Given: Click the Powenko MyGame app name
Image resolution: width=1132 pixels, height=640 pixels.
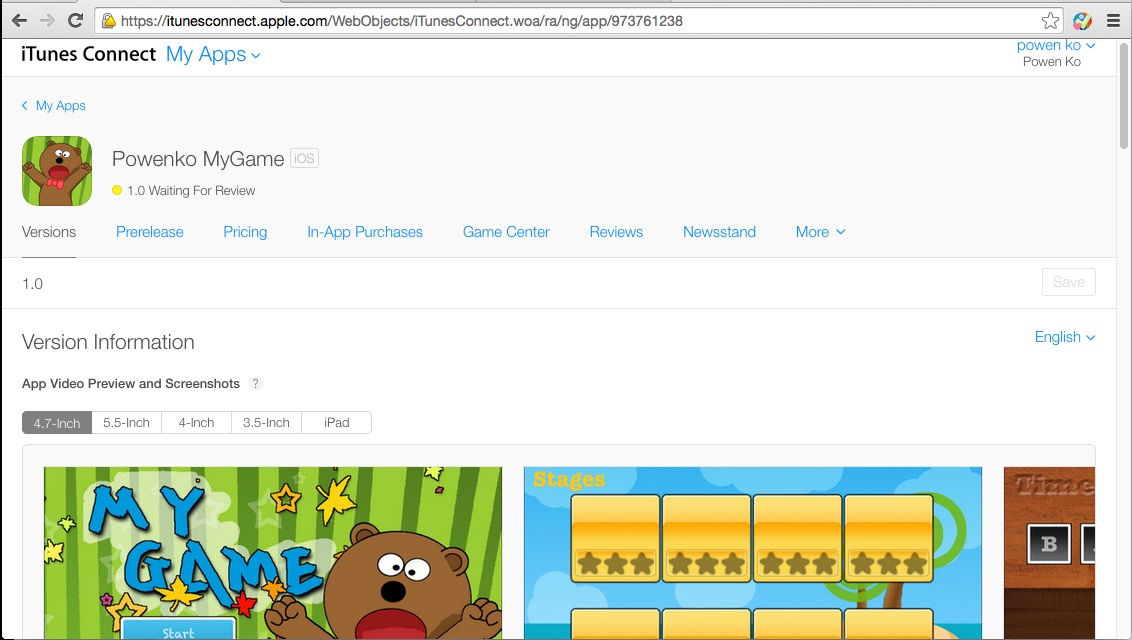Looking at the screenshot, I should pos(198,159).
